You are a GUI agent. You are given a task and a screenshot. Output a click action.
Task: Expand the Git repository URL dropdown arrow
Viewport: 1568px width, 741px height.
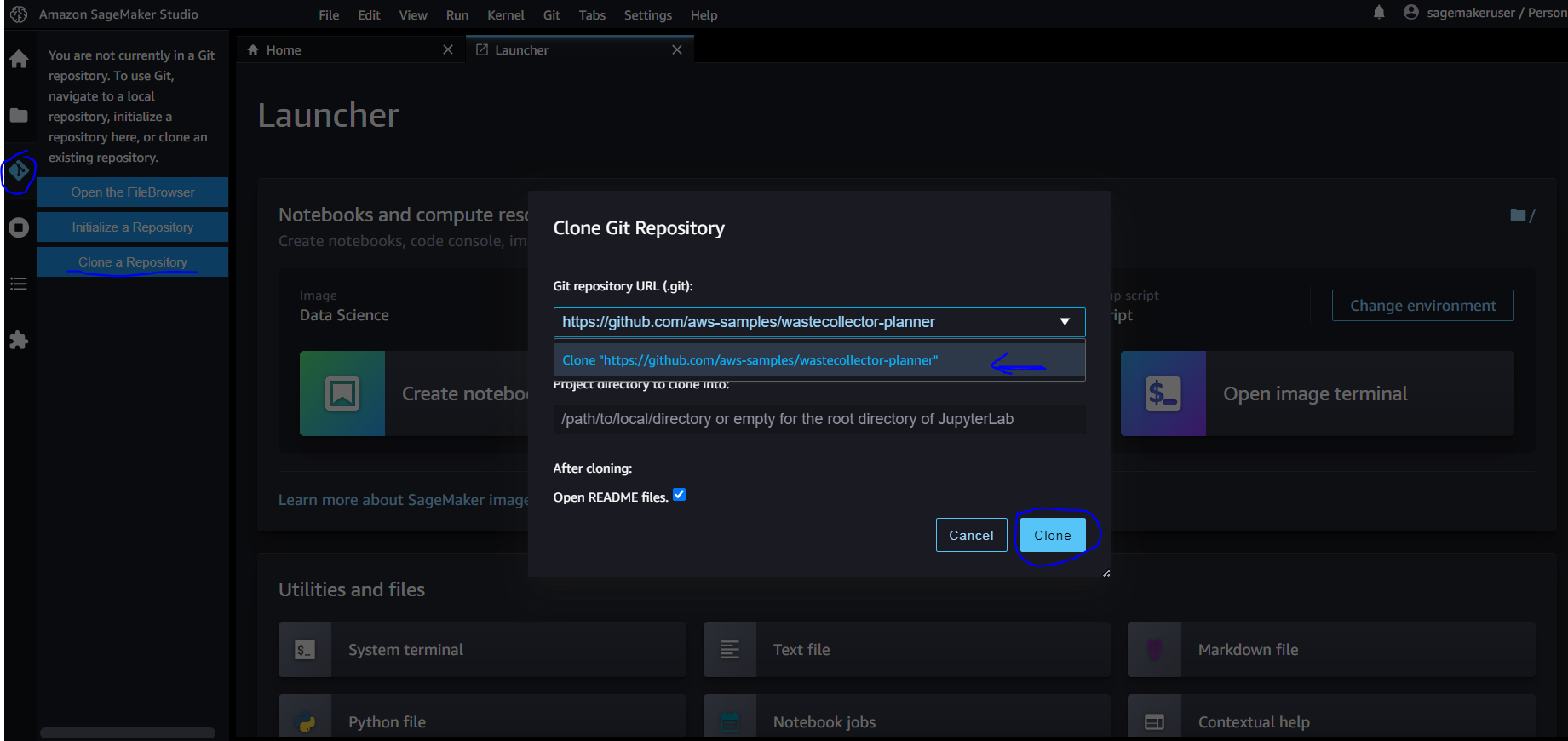click(1065, 322)
